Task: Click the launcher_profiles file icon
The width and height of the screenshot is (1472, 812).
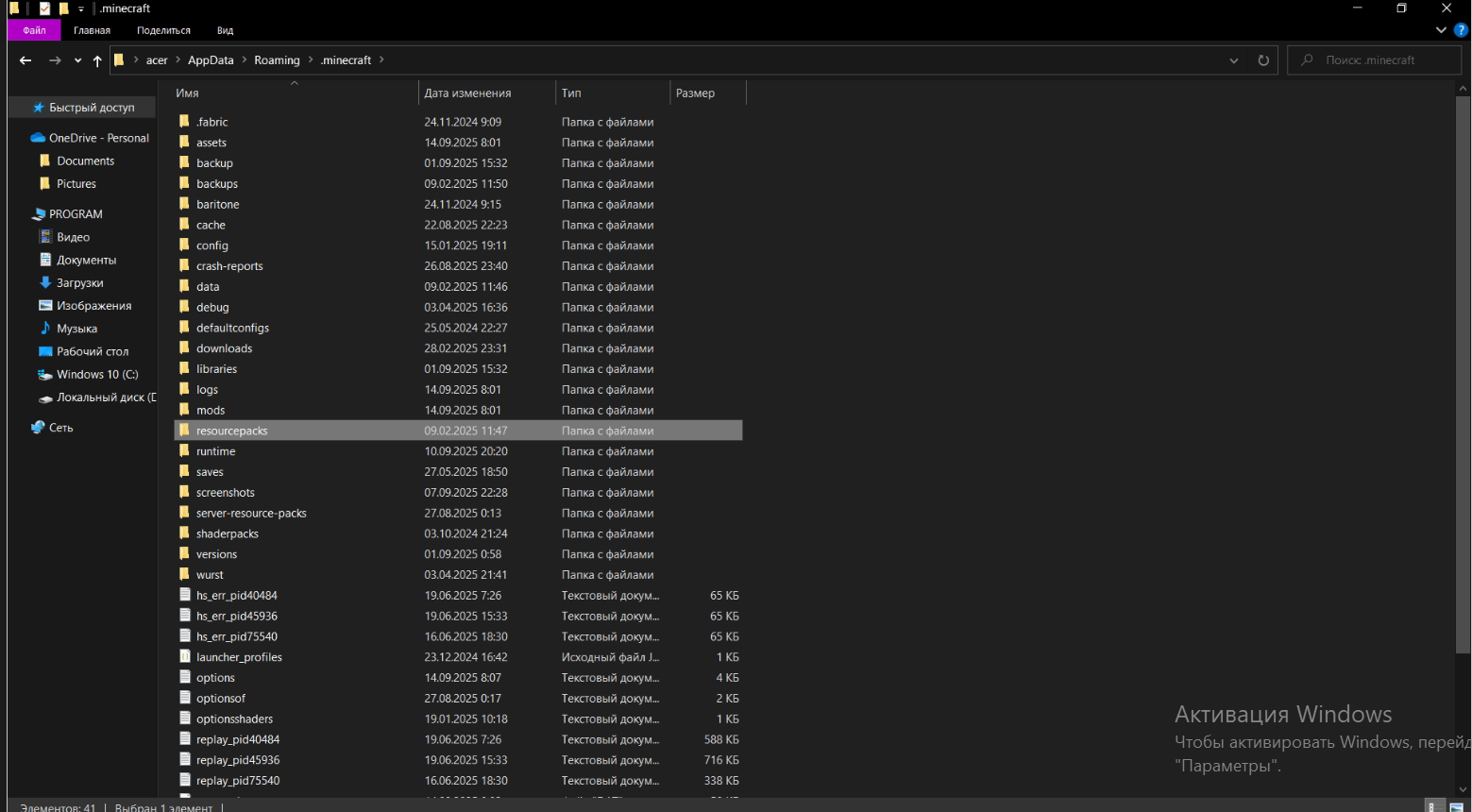Action: click(185, 657)
